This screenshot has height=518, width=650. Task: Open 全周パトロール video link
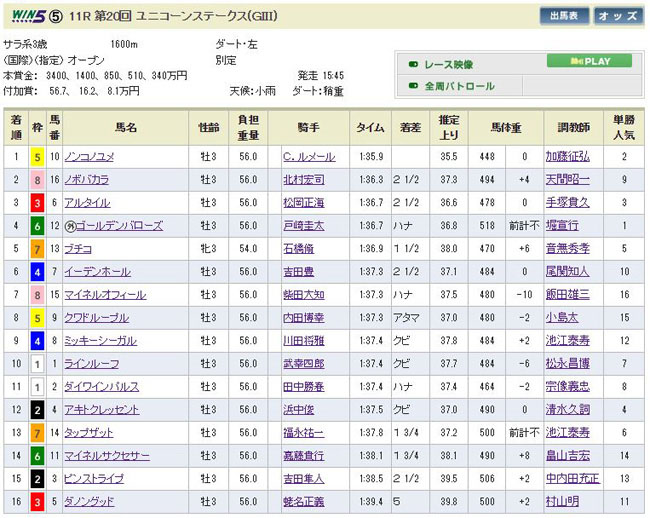tap(460, 87)
